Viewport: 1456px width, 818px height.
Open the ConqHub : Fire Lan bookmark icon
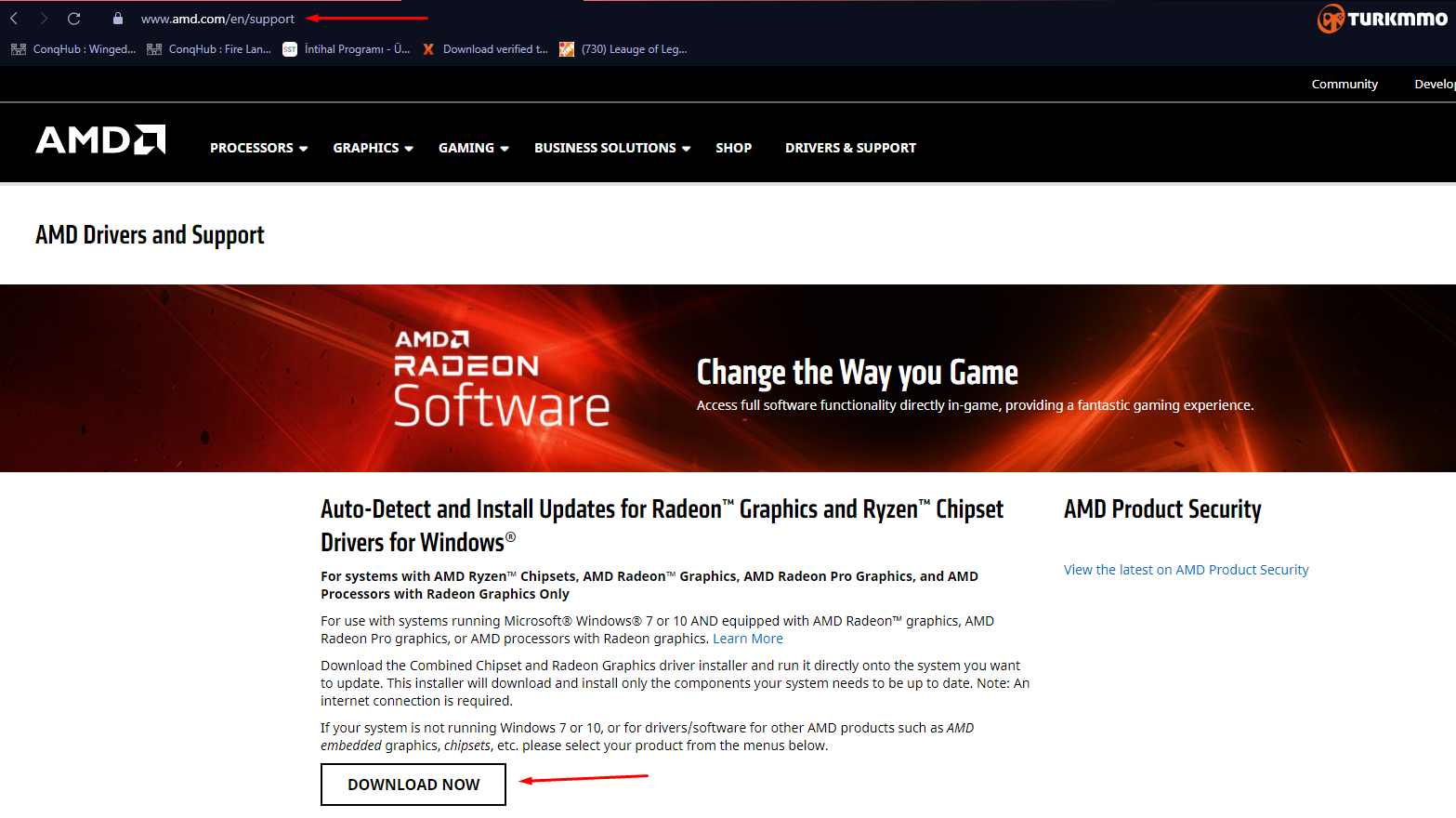coord(154,49)
